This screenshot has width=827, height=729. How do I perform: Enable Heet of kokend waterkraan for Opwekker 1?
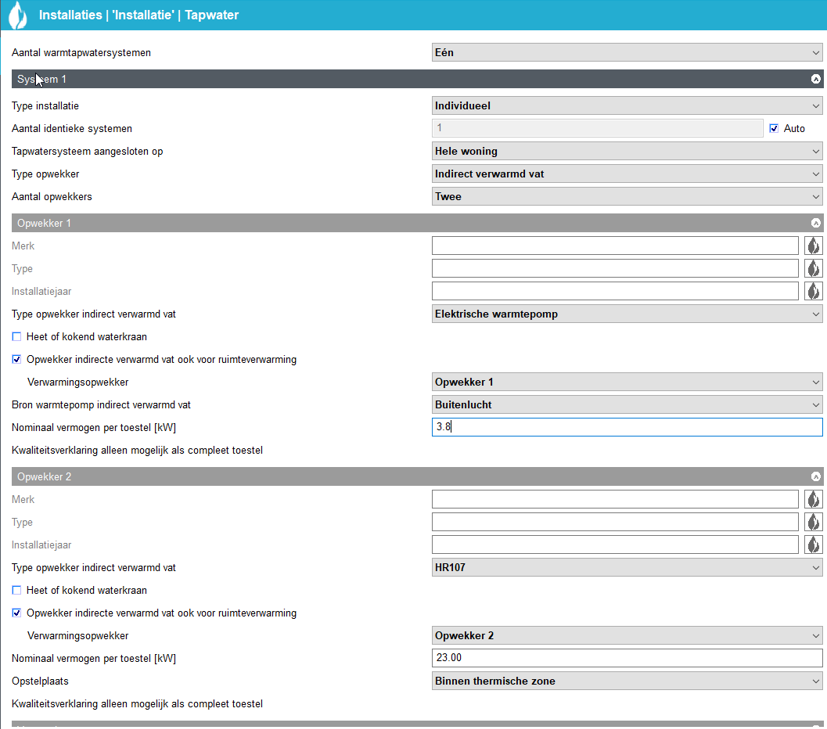click(x=16, y=337)
